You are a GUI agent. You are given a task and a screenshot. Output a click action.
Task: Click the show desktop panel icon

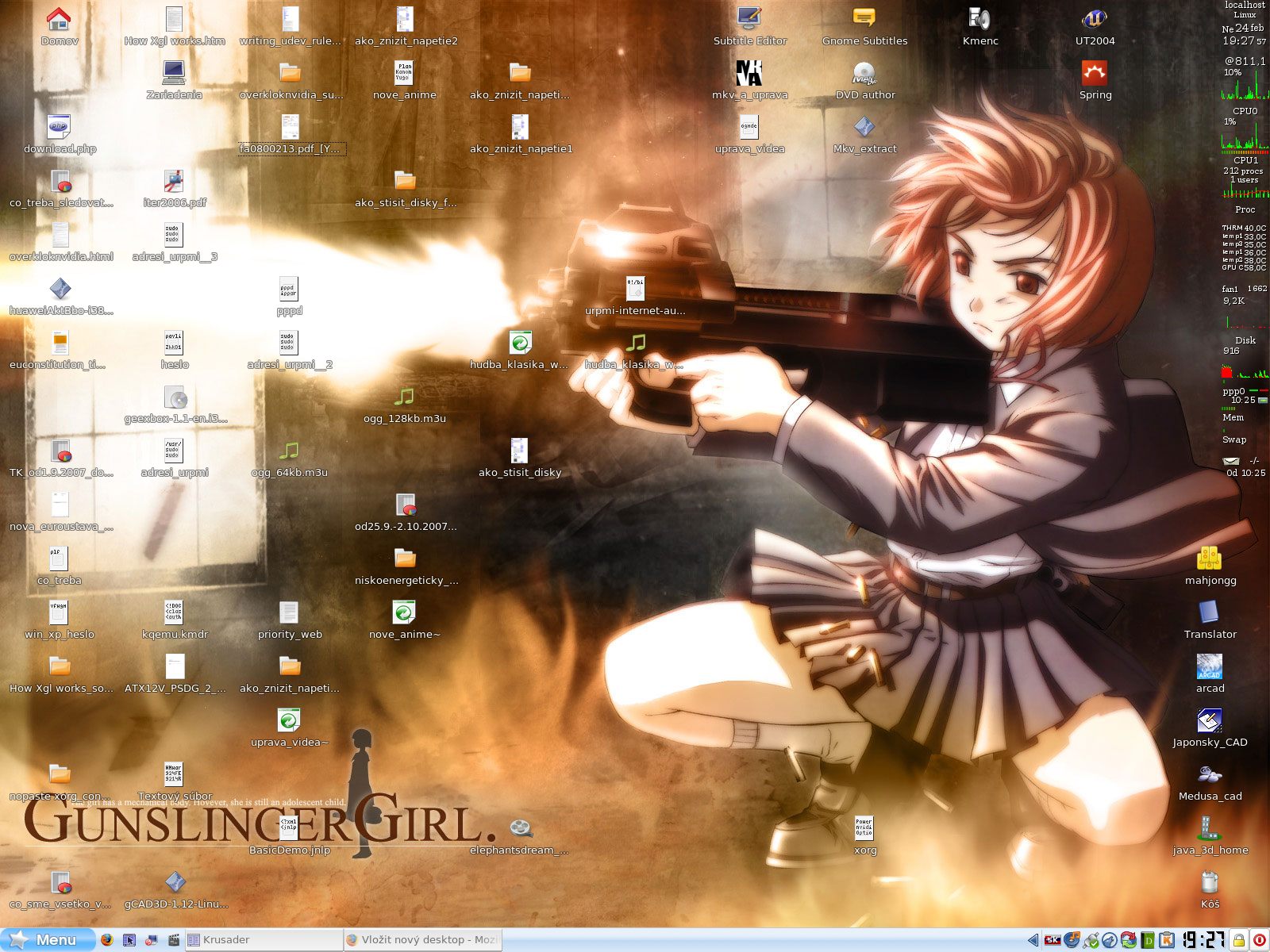pyautogui.click(x=129, y=940)
